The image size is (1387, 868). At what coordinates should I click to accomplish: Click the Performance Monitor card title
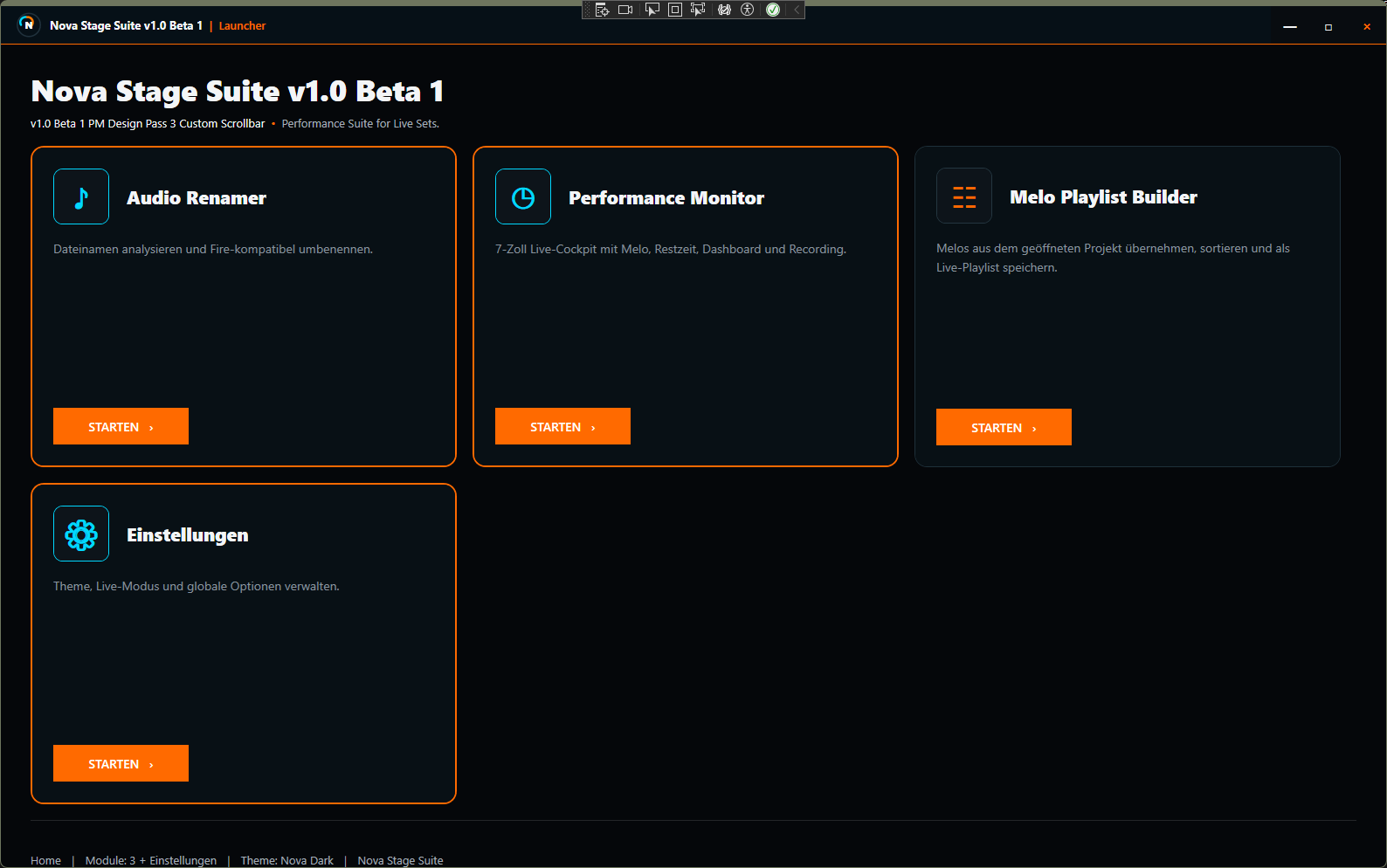(x=666, y=197)
